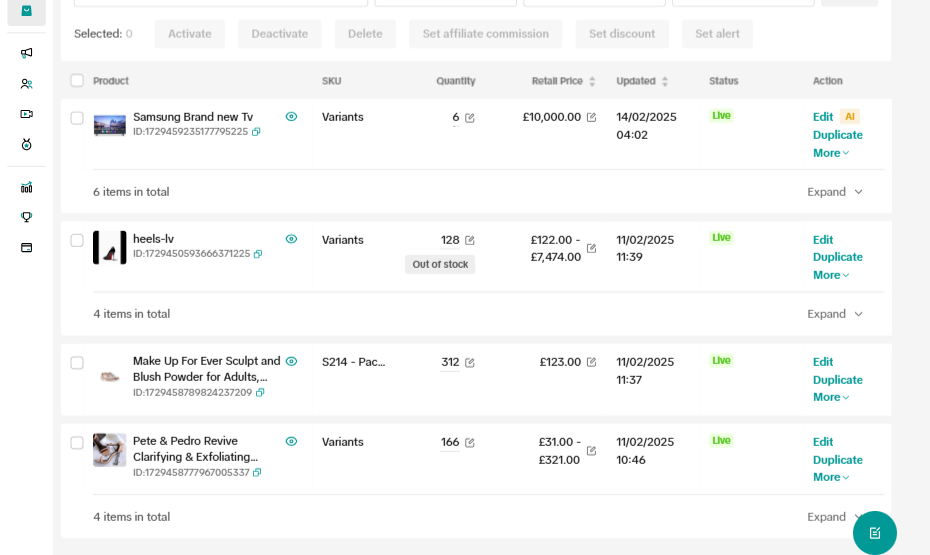The width and height of the screenshot is (930, 555).
Task: Open the affiliate people icon in sidebar
Action: click(26, 84)
